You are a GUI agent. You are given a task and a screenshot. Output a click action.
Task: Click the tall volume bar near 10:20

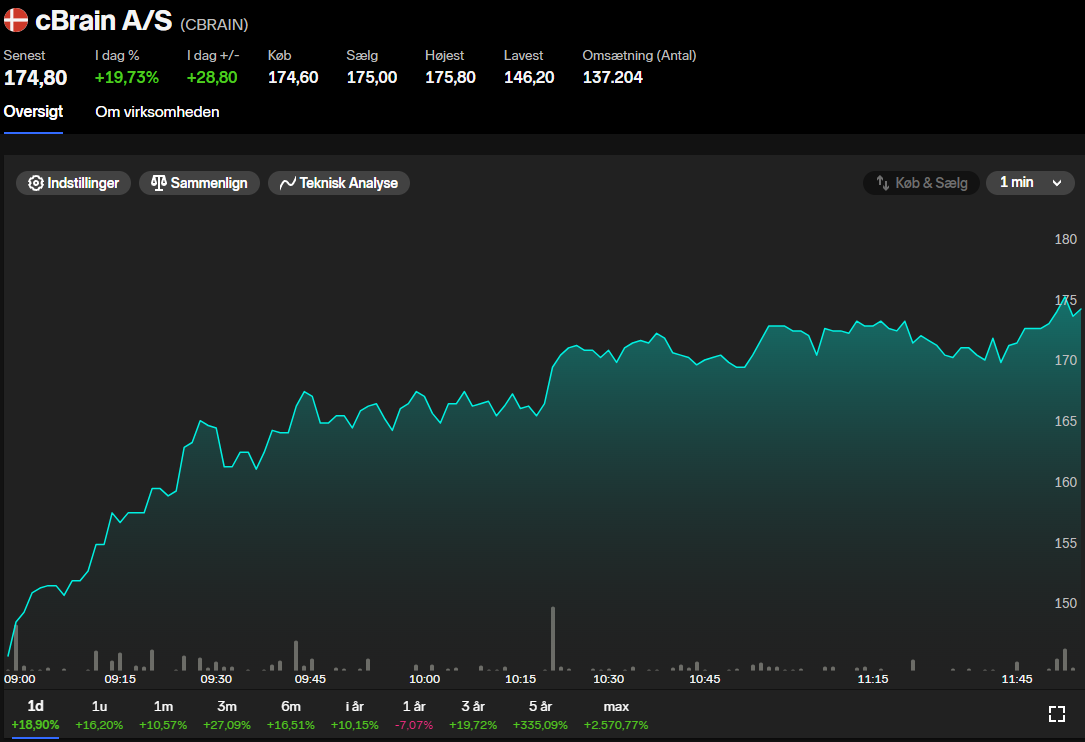coord(552,640)
